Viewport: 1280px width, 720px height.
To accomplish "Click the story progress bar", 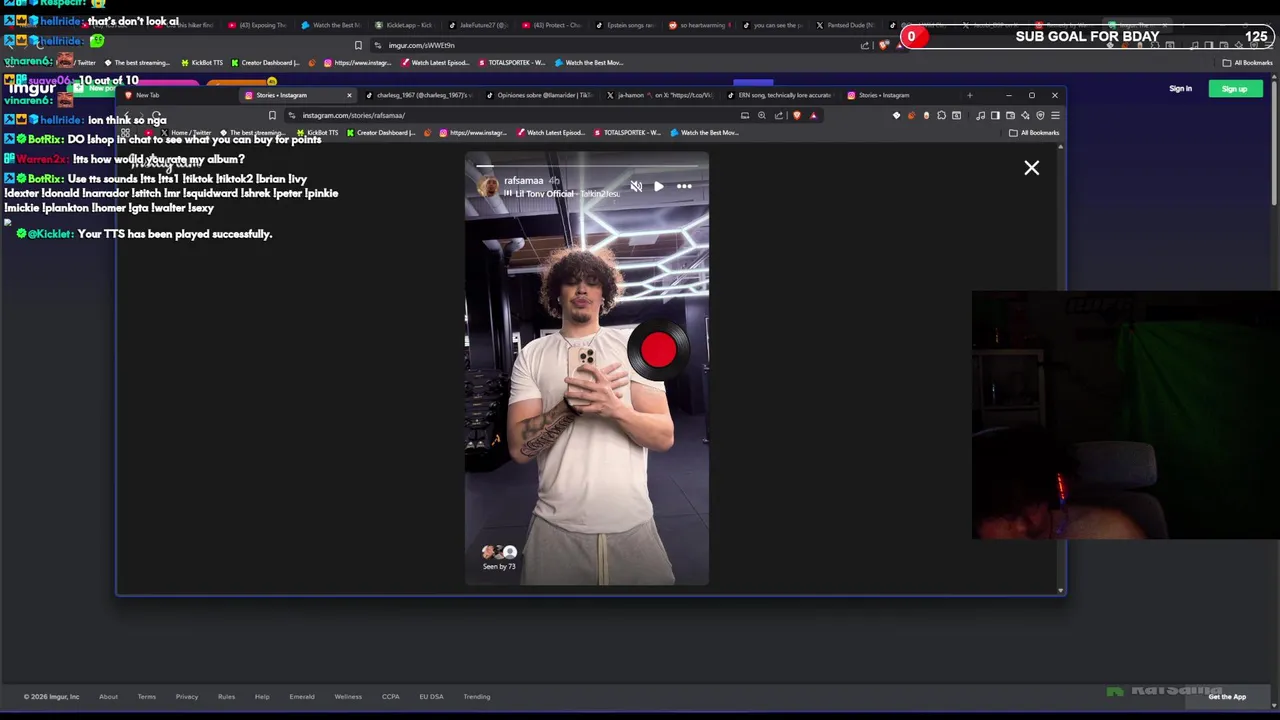I will coord(587,166).
